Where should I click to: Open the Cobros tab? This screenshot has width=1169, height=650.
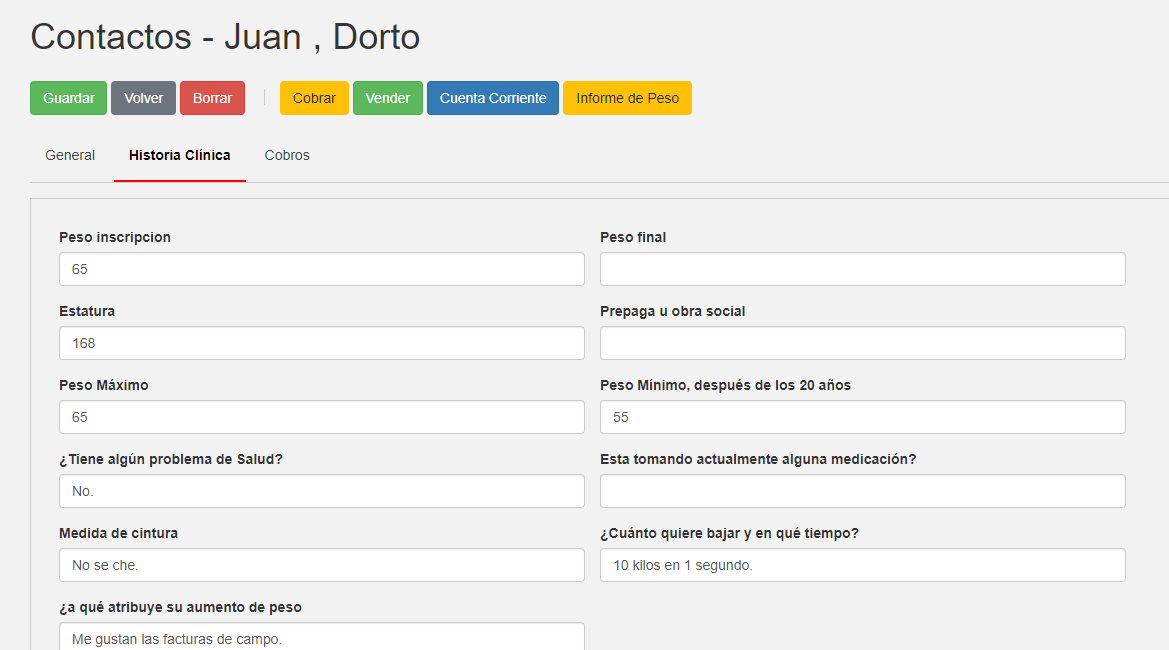pyautogui.click(x=287, y=155)
